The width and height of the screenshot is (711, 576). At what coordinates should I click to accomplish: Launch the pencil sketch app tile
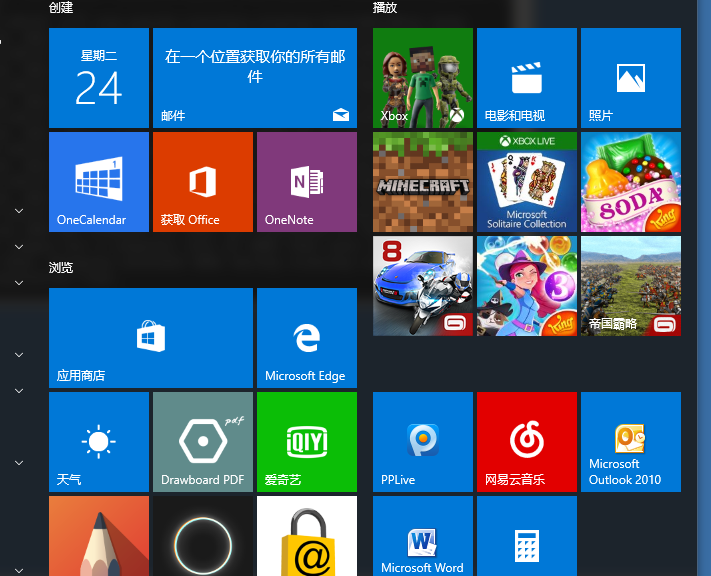pyautogui.click(x=99, y=536)
